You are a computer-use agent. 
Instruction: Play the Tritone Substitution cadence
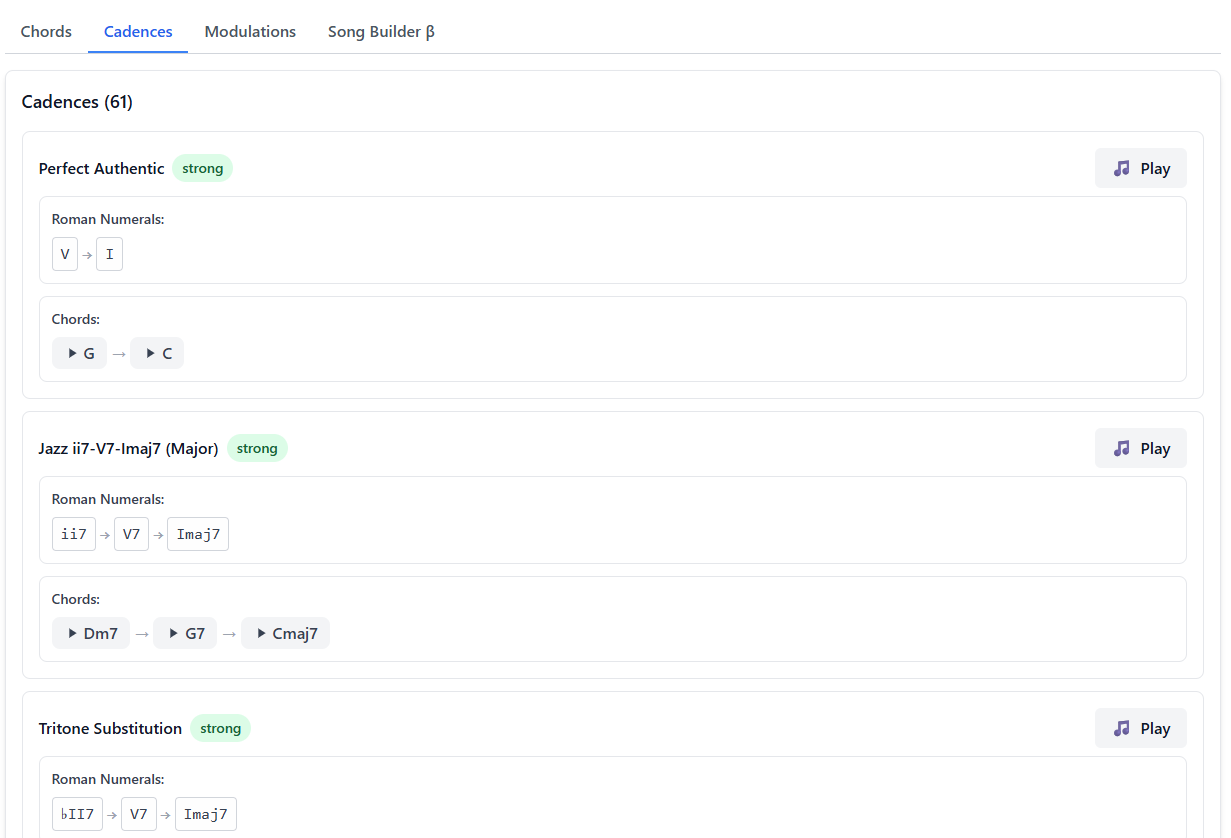[1140, 728]
